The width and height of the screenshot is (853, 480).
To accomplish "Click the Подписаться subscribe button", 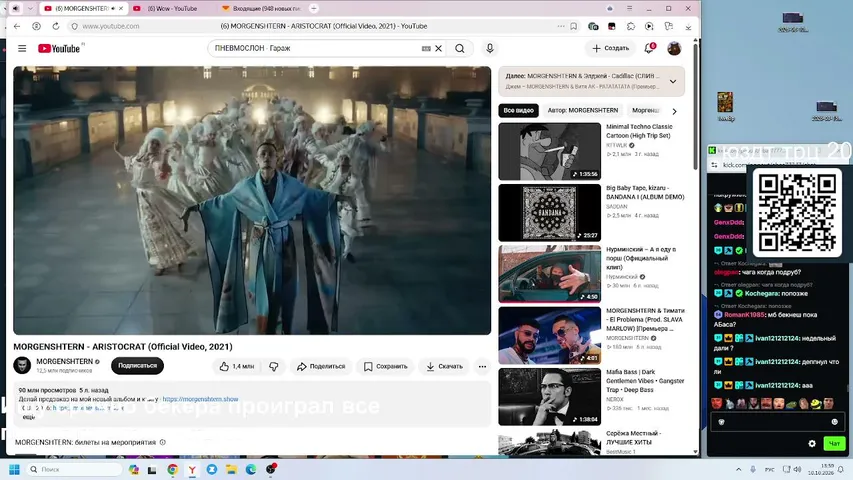I will [138, 366].
